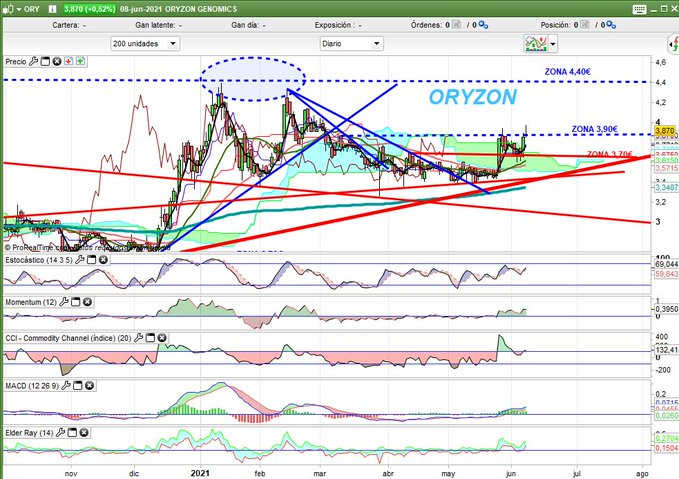679x479 pixels.
Task: Click the 0,3950 Momentum value tag
Action: (666, 309)
